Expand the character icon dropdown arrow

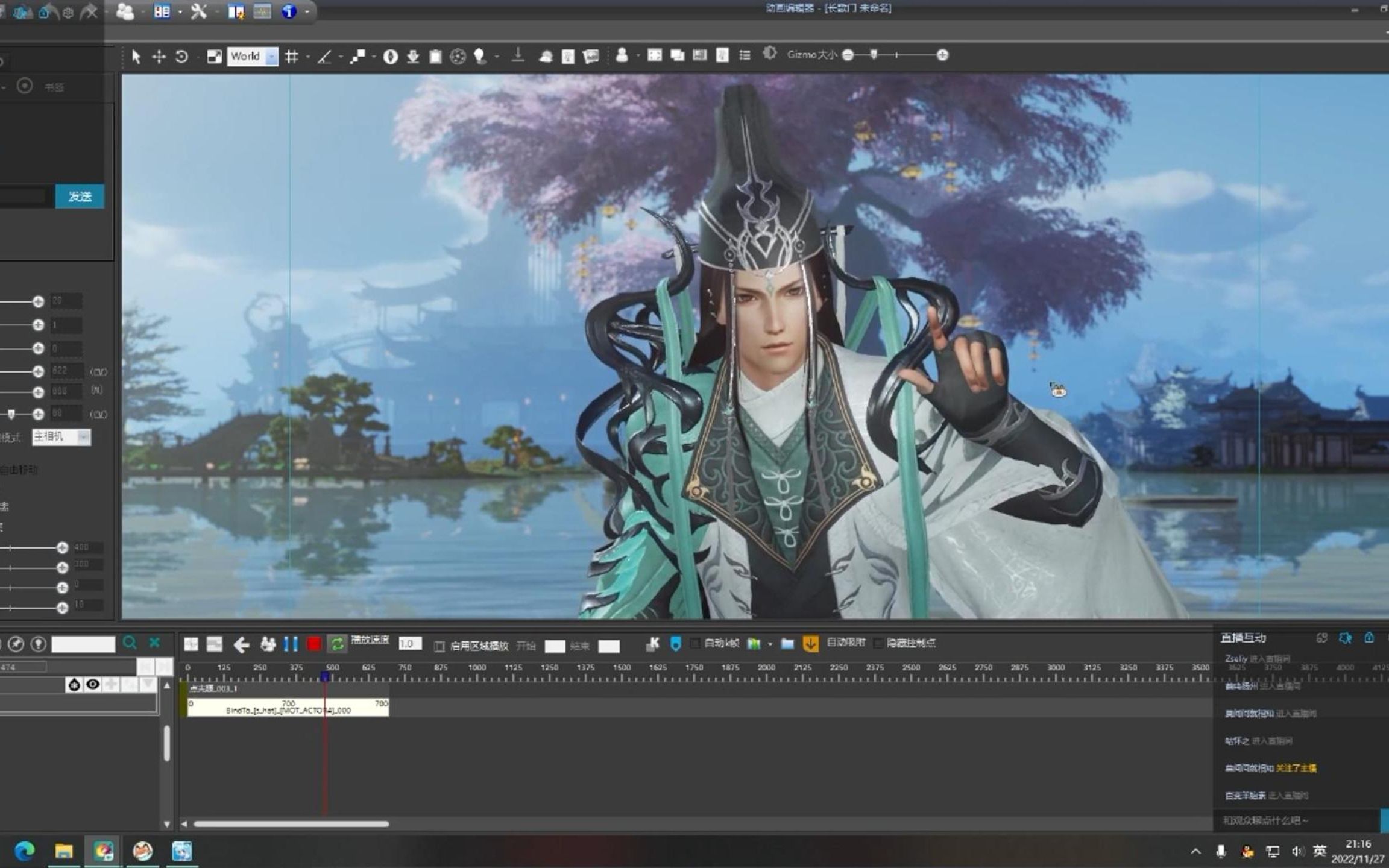click(638, 56)
